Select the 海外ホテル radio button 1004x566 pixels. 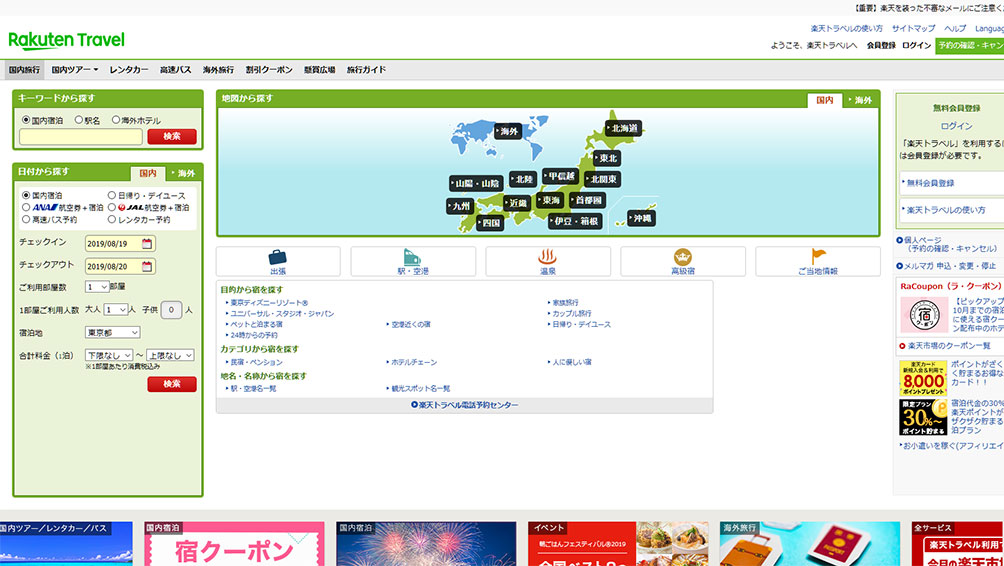coord(116,120)
